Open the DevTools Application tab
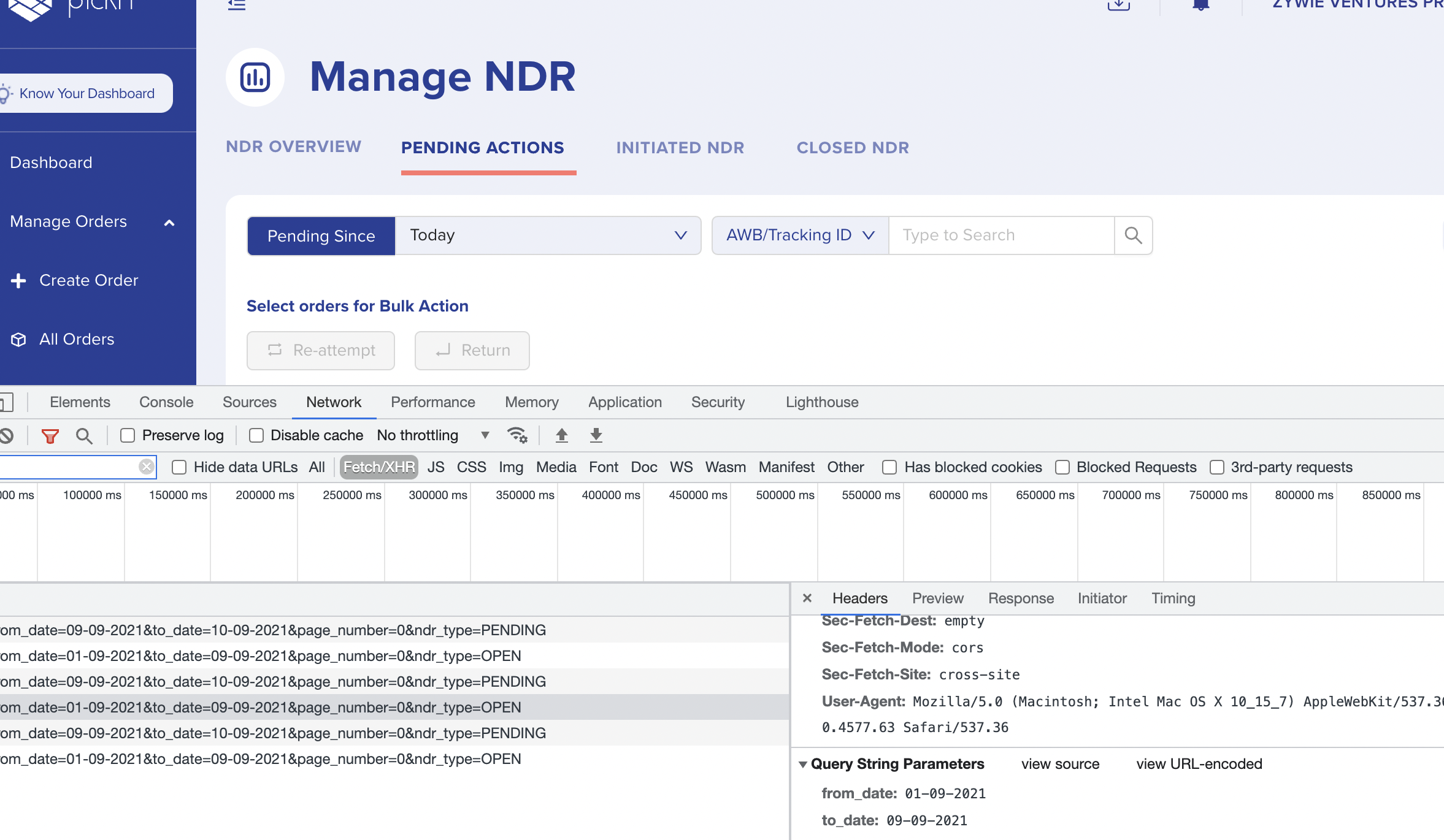1444x840 pixels. pyautogui.click(x=625, y=402)
